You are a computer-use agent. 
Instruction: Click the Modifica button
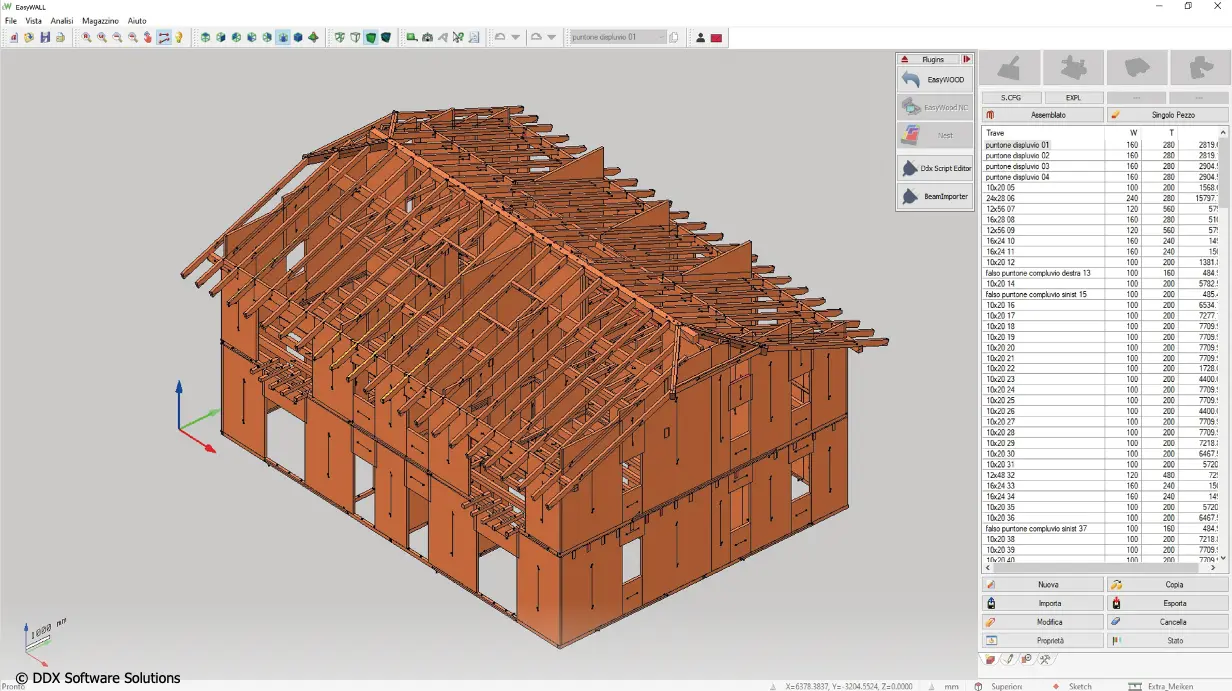coord(1043,622)
